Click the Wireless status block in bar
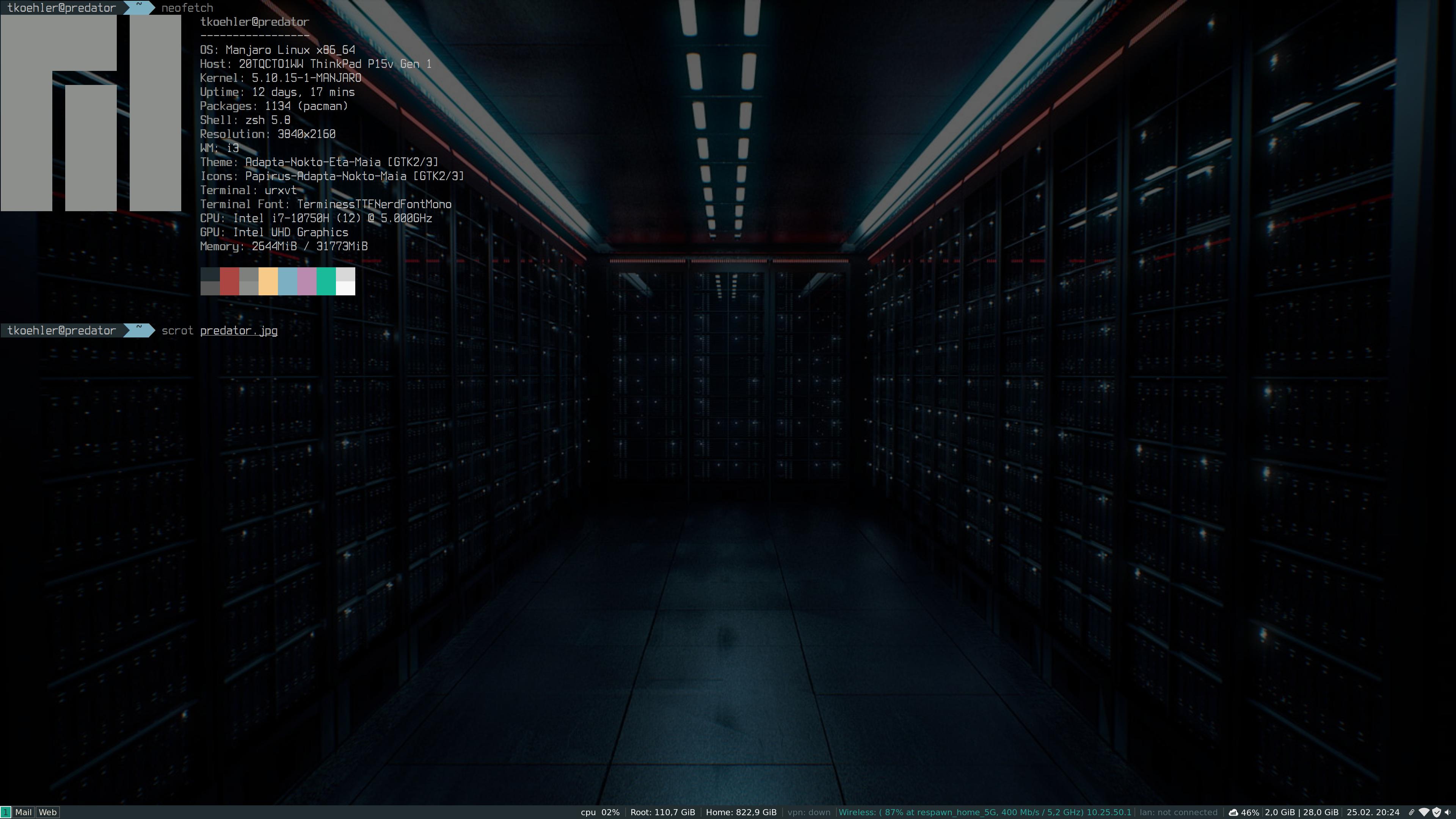The image size is (1456, 819). coord(985,812)
